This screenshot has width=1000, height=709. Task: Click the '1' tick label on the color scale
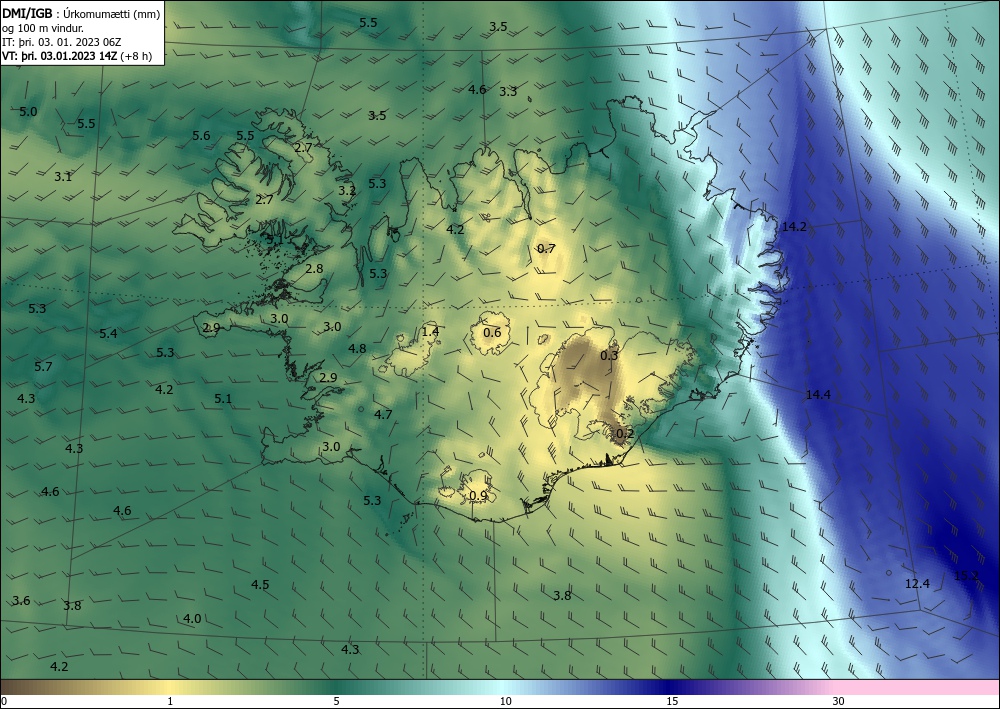pos(170,702)
